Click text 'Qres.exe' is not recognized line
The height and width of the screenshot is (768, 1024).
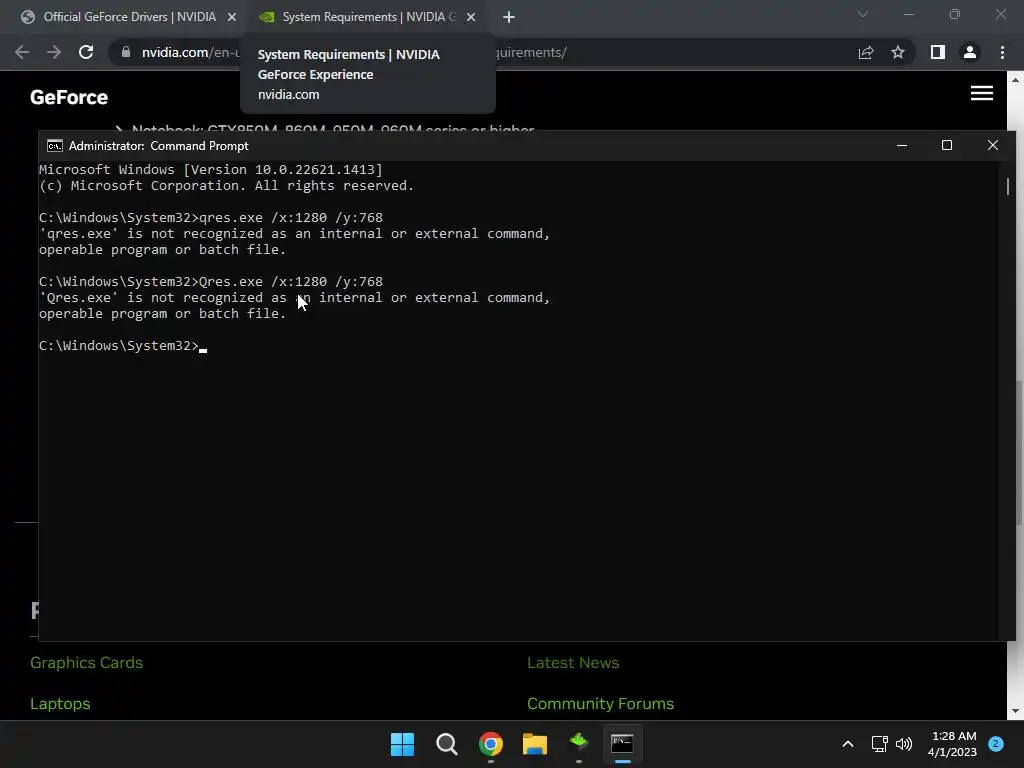(x=295, y=298)
